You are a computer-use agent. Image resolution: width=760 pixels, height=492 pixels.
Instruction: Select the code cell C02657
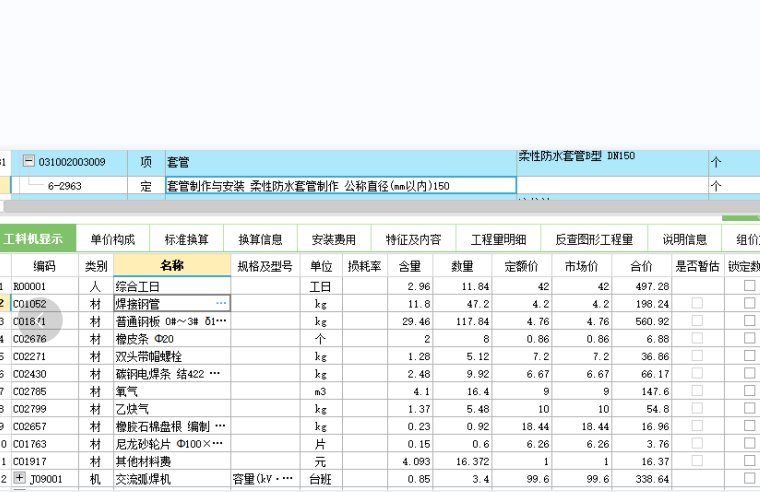(45, 426)
